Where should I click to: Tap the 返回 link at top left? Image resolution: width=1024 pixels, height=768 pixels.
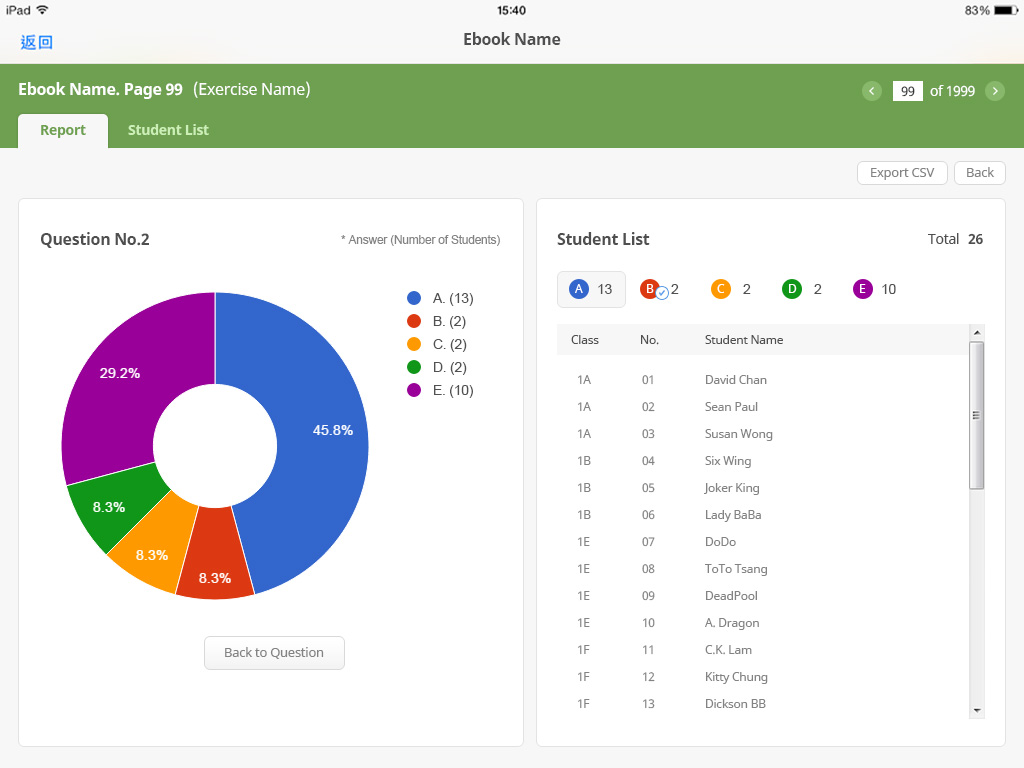[37, 41]
